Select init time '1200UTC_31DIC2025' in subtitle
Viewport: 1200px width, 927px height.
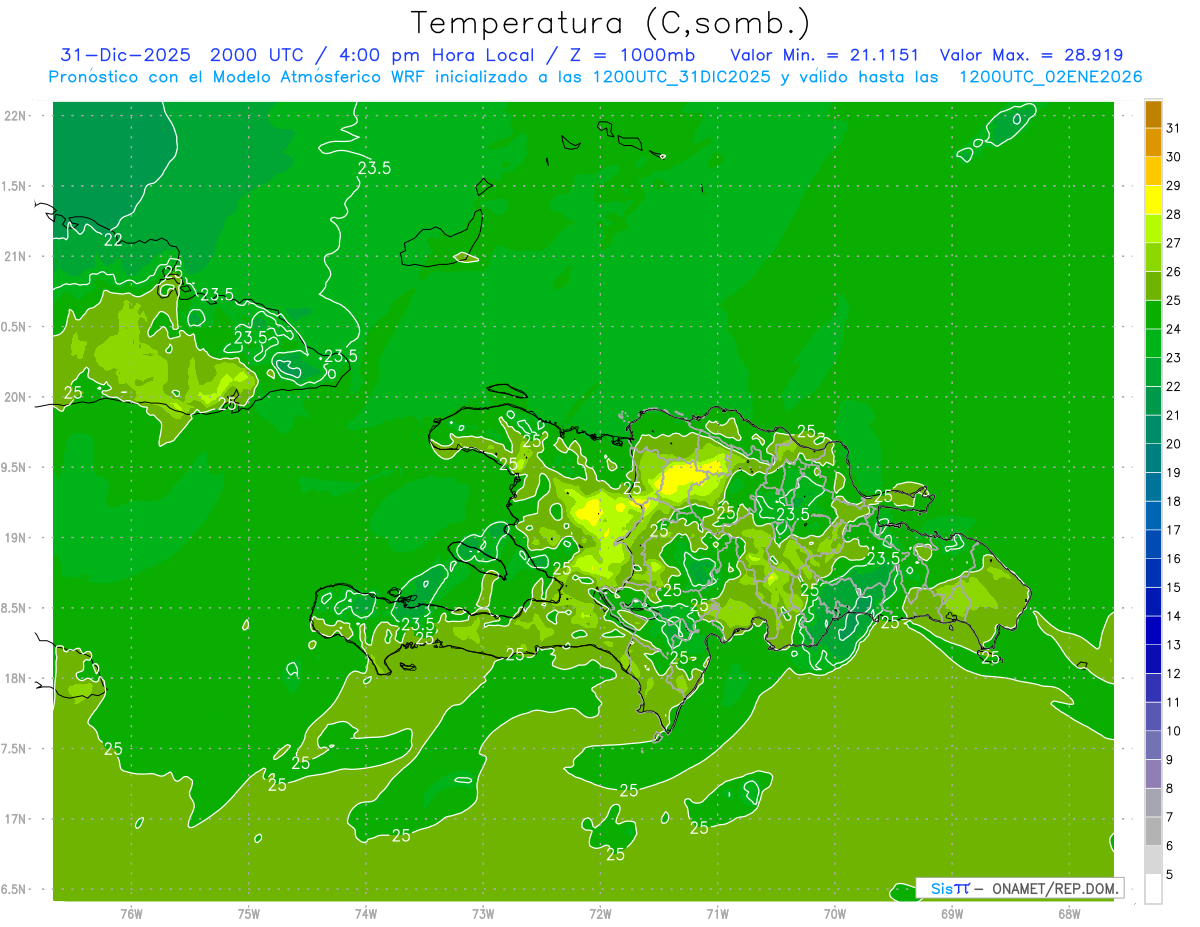tap(683, 77)
